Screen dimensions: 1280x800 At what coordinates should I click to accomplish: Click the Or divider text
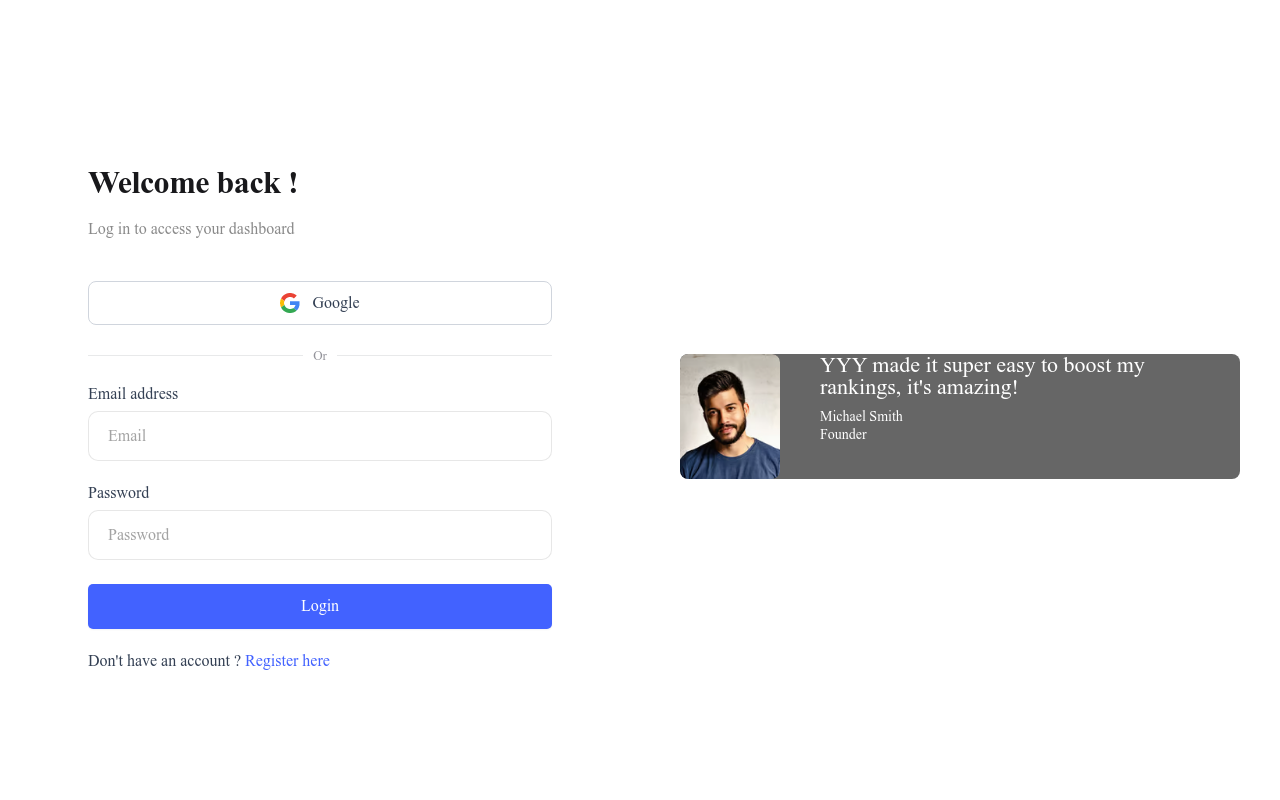(x=320, y=356)
